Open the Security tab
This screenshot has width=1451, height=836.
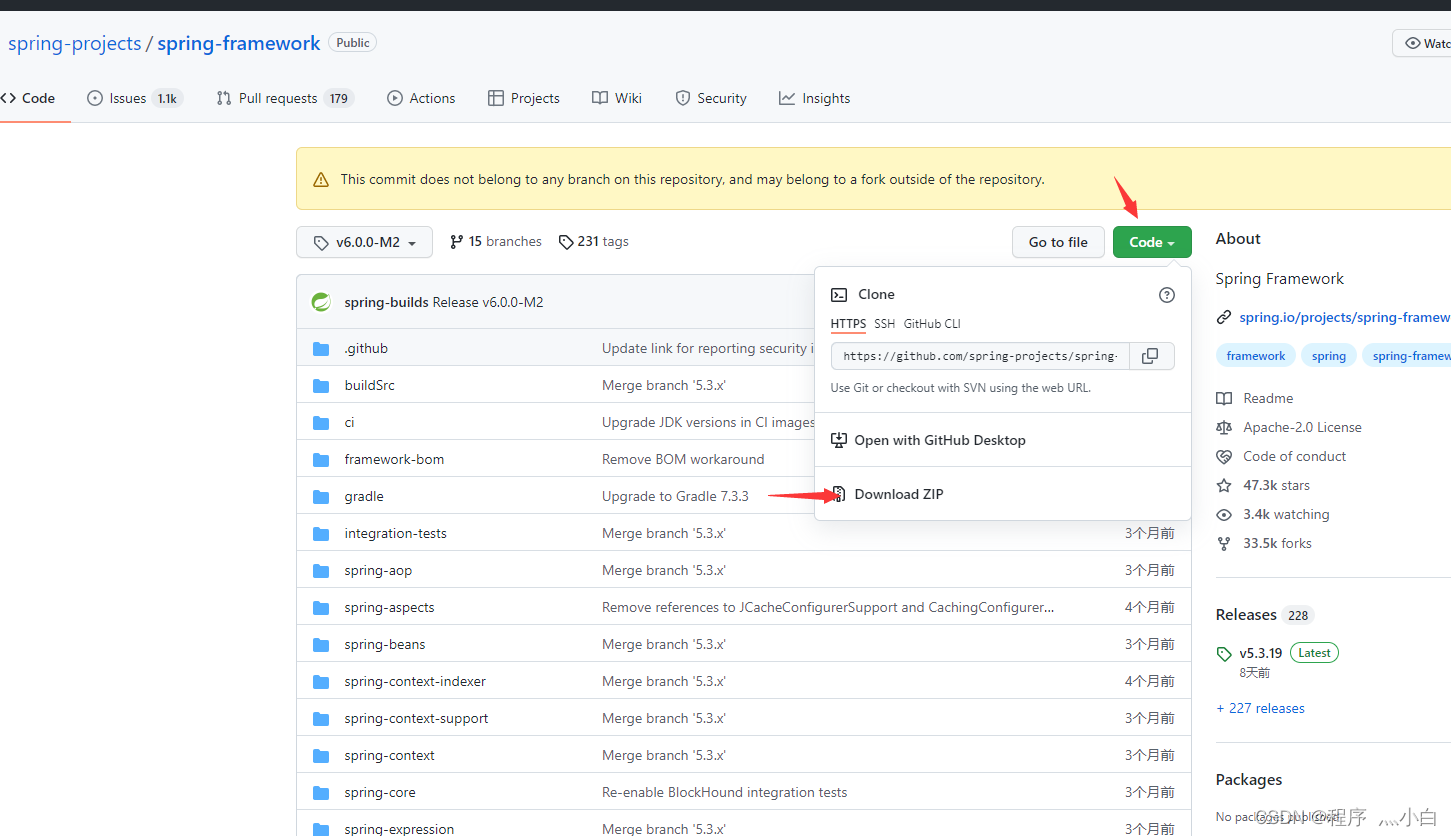(x=711, y=98)
